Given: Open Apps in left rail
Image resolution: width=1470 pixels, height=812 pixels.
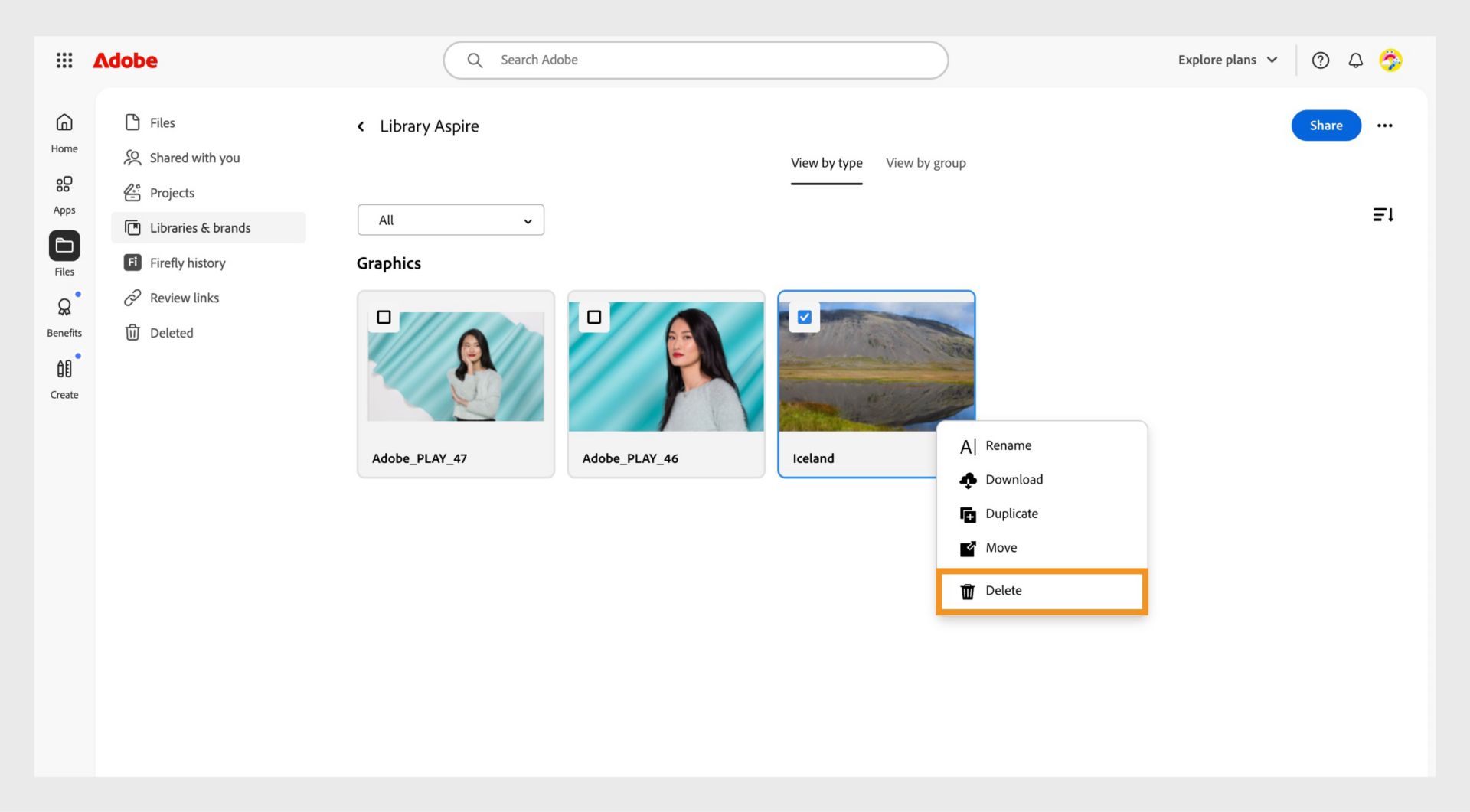Looking at the screenshot, I should [64, 194].
